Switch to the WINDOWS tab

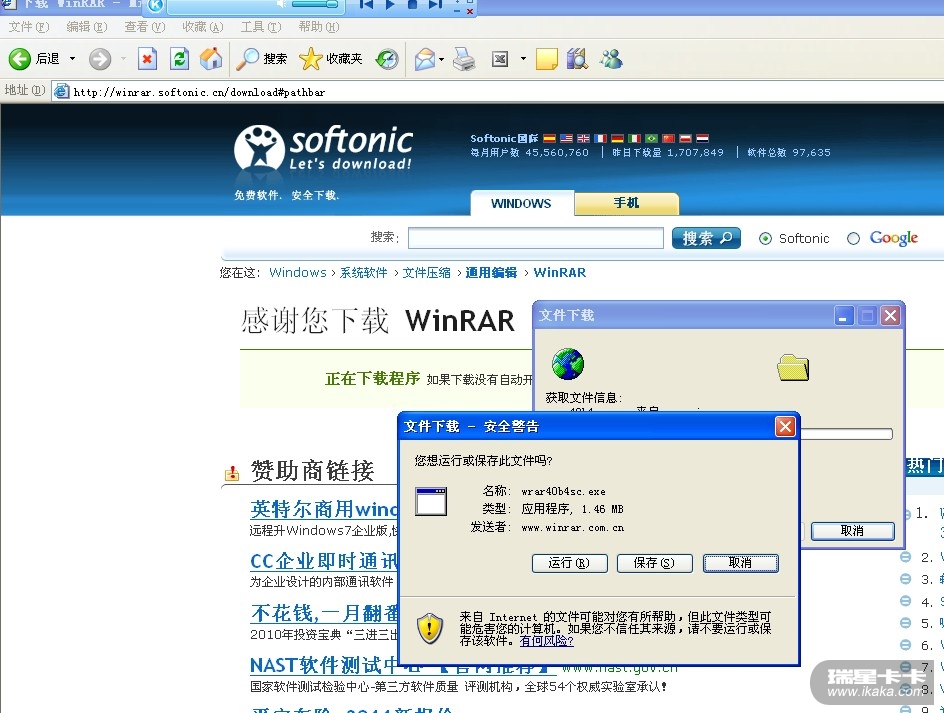[x=521, y=204]
